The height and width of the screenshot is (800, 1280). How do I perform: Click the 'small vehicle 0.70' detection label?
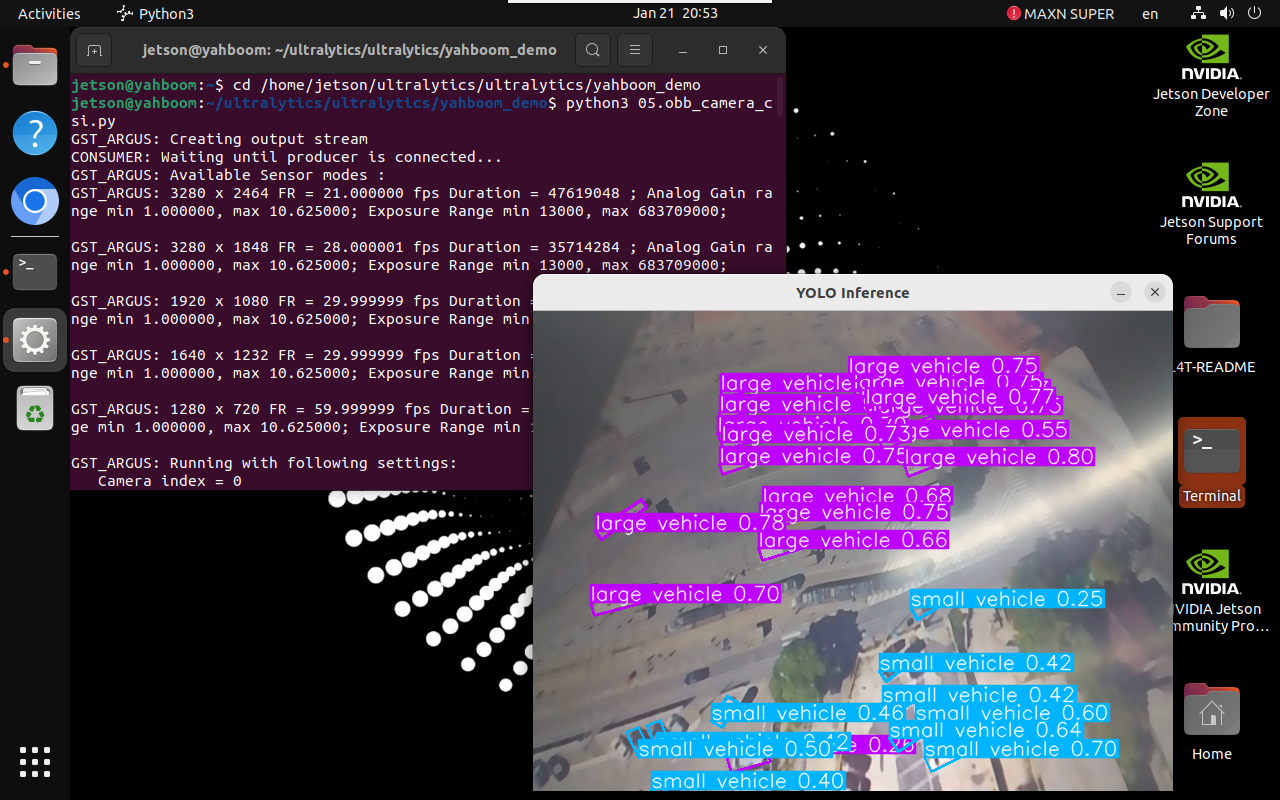(1020, 749)
